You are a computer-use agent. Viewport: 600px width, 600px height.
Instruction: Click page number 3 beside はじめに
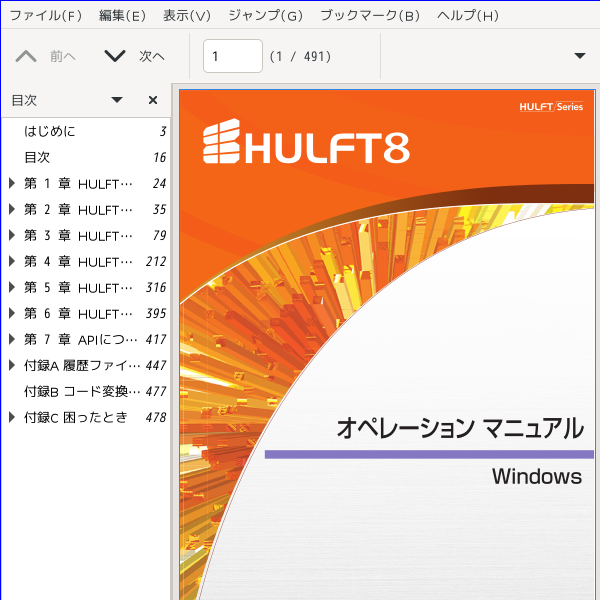(163, 132)
